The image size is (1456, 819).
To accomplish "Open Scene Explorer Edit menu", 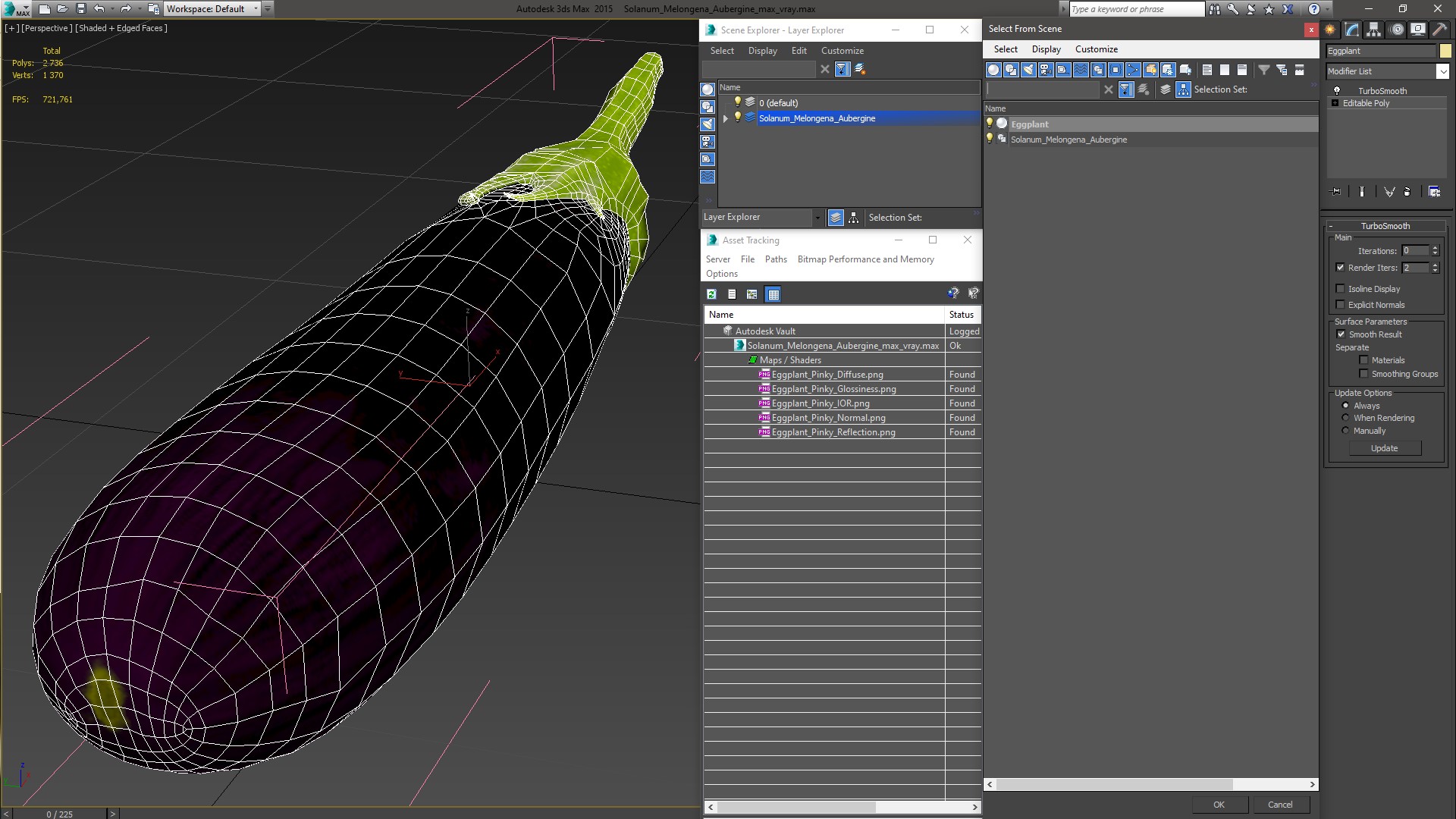I will [799, 51].
